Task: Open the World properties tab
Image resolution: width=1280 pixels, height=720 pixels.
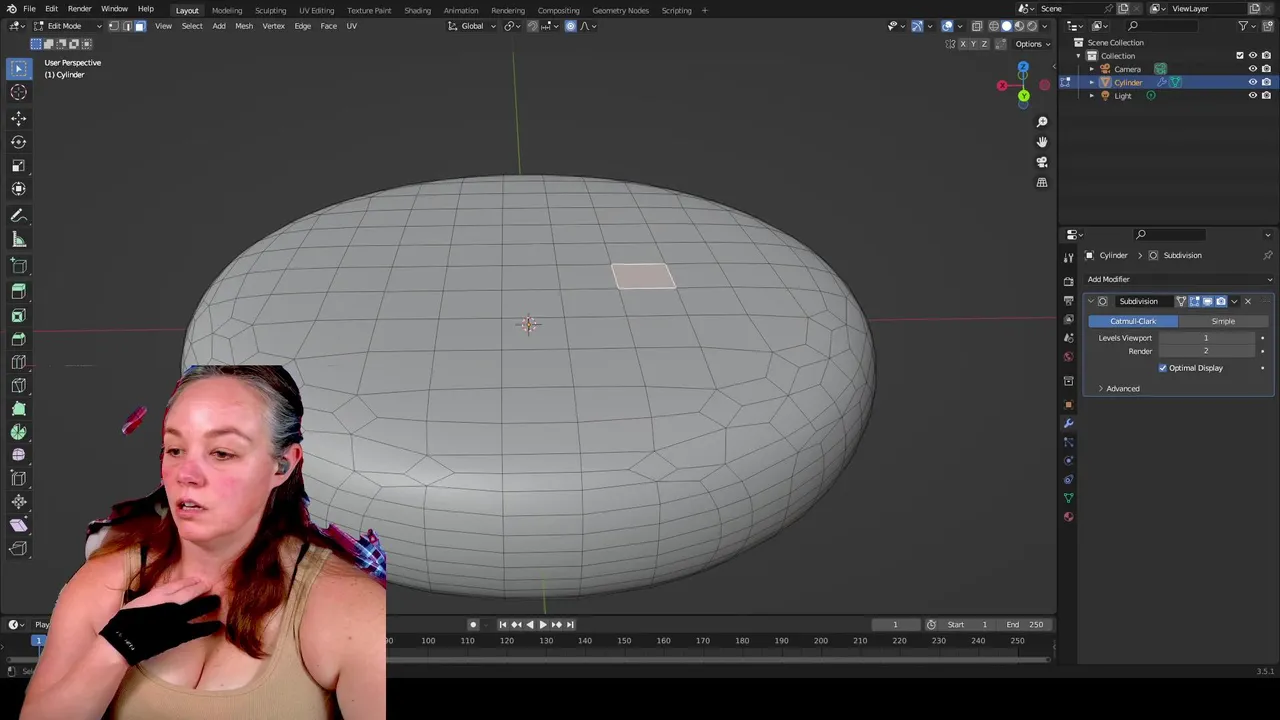Action: pos(1068,357)
